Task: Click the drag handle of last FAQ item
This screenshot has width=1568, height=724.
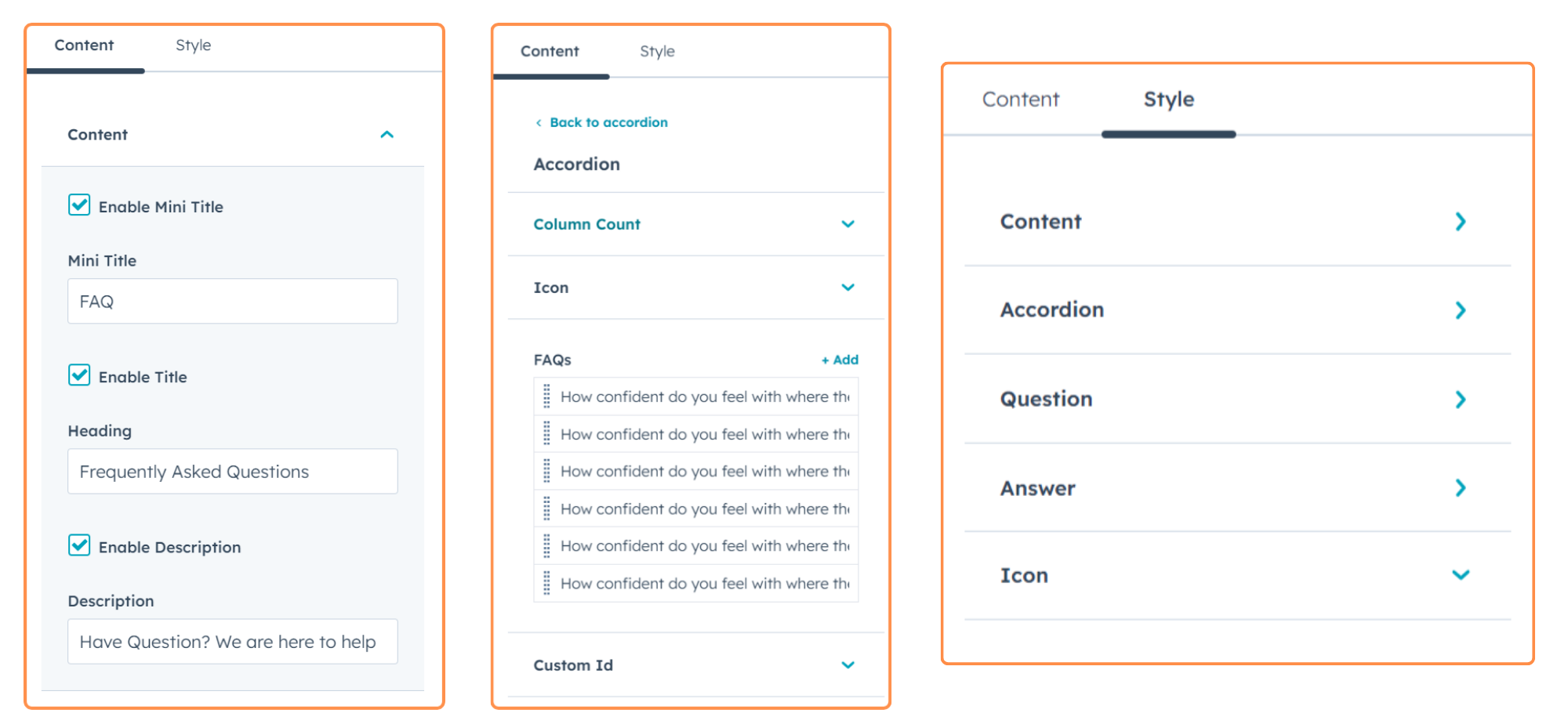Action: coord(546,583)
